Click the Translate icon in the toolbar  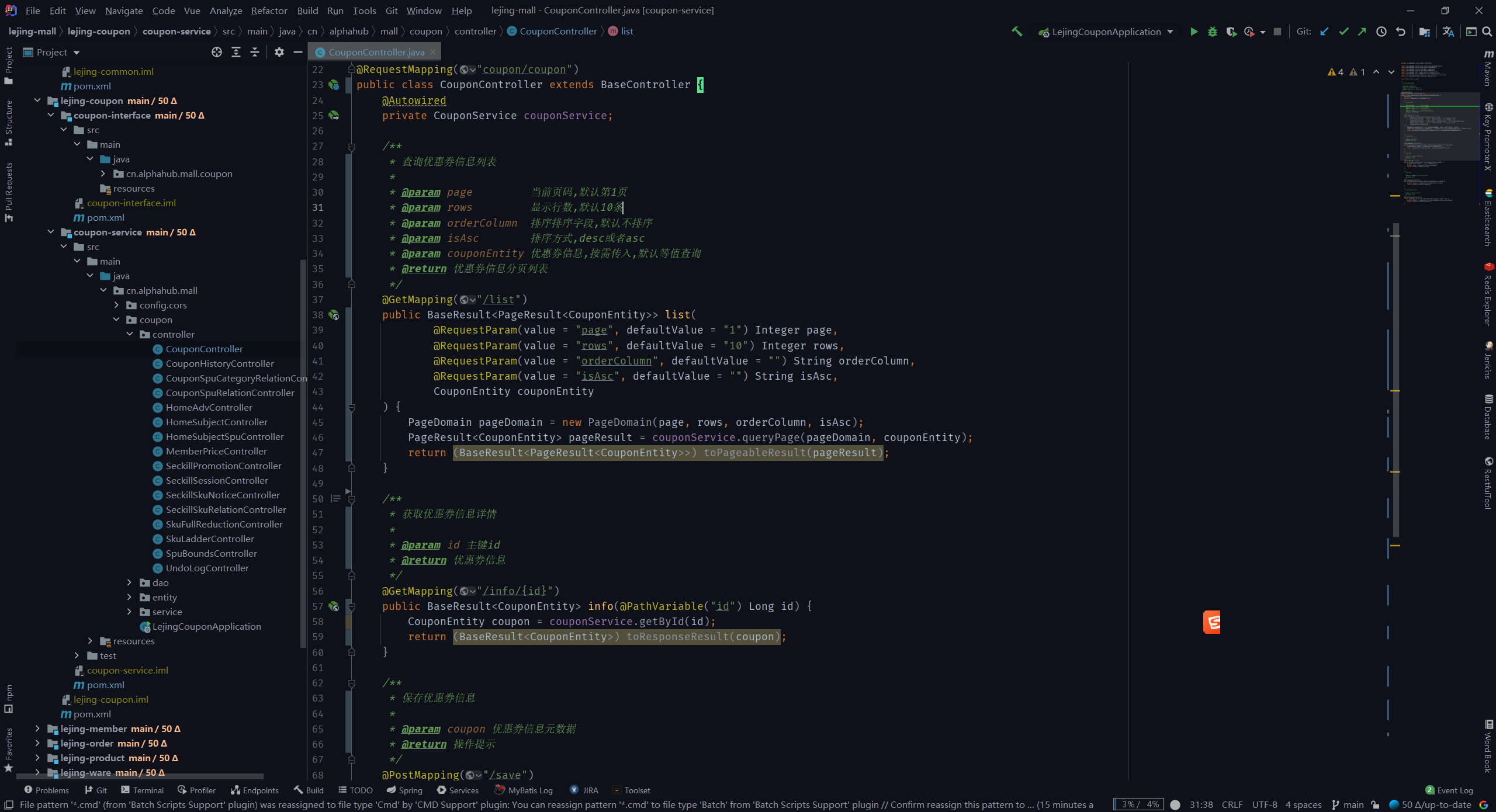click(x=1448, y=32)
